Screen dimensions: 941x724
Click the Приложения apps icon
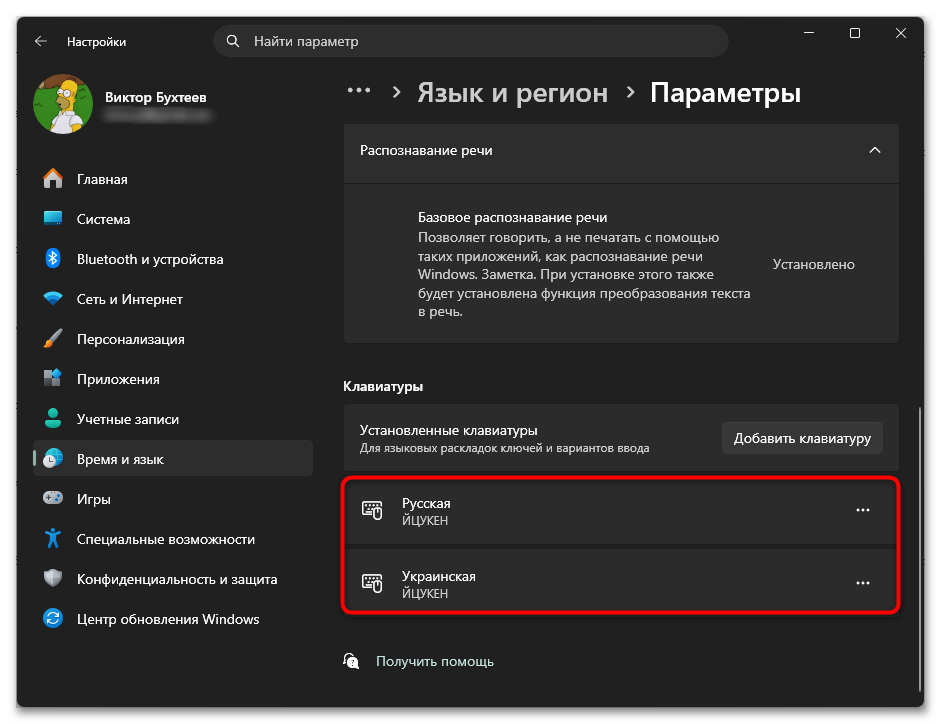click(53, 378)
